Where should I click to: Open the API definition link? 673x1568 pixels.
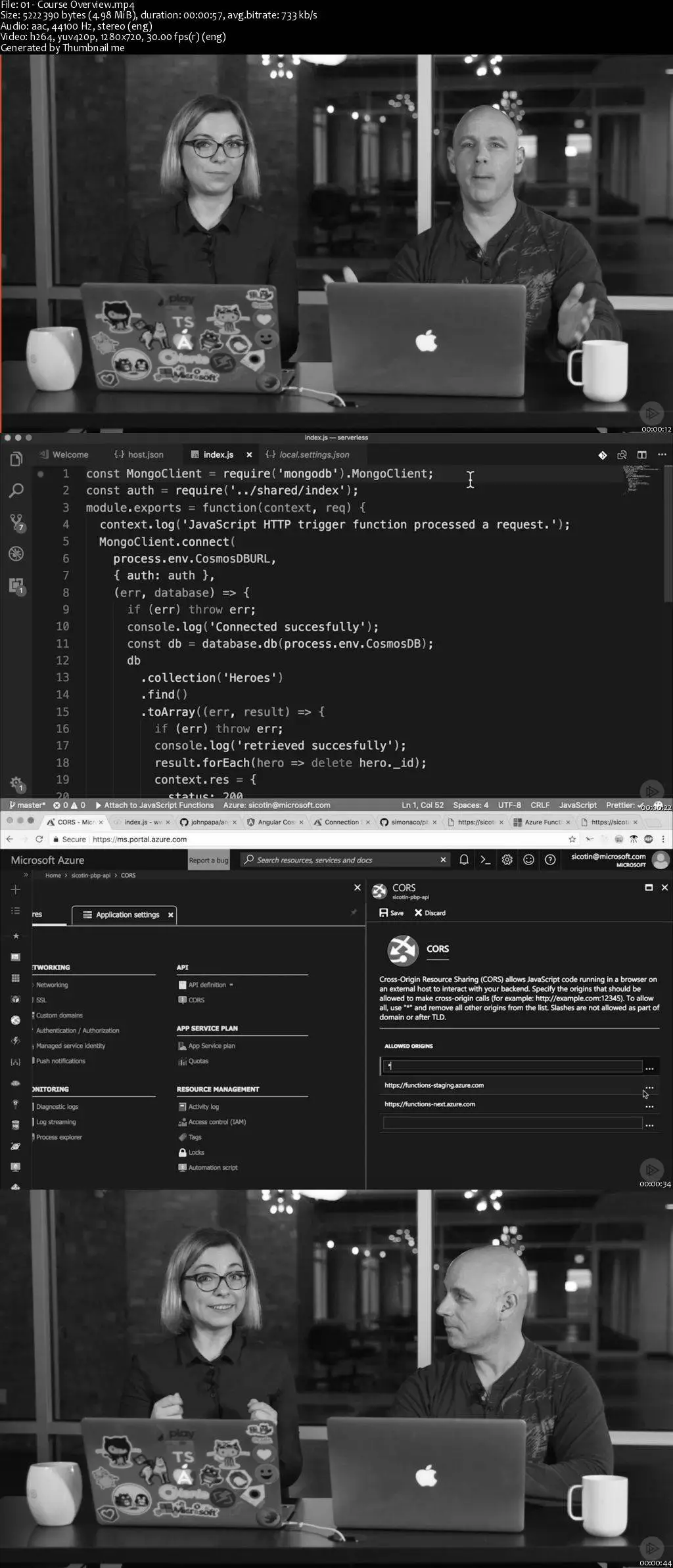206,985
